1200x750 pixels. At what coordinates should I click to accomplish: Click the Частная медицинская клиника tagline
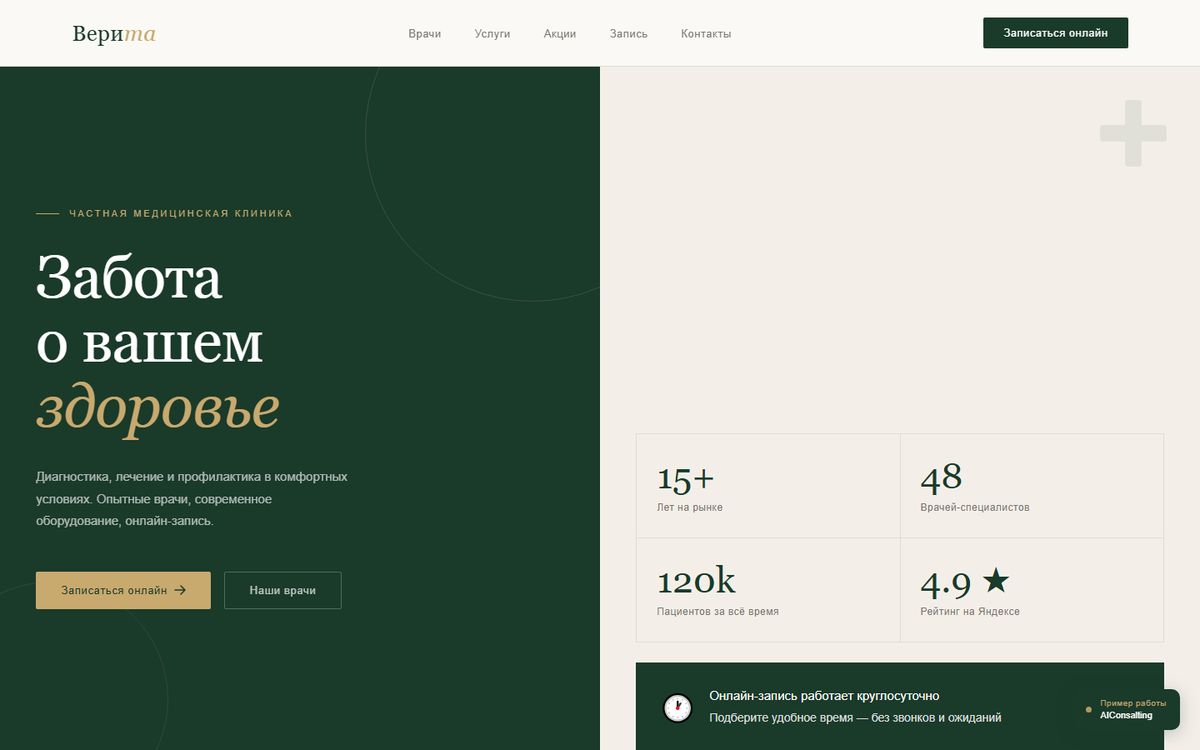point(181,213)
